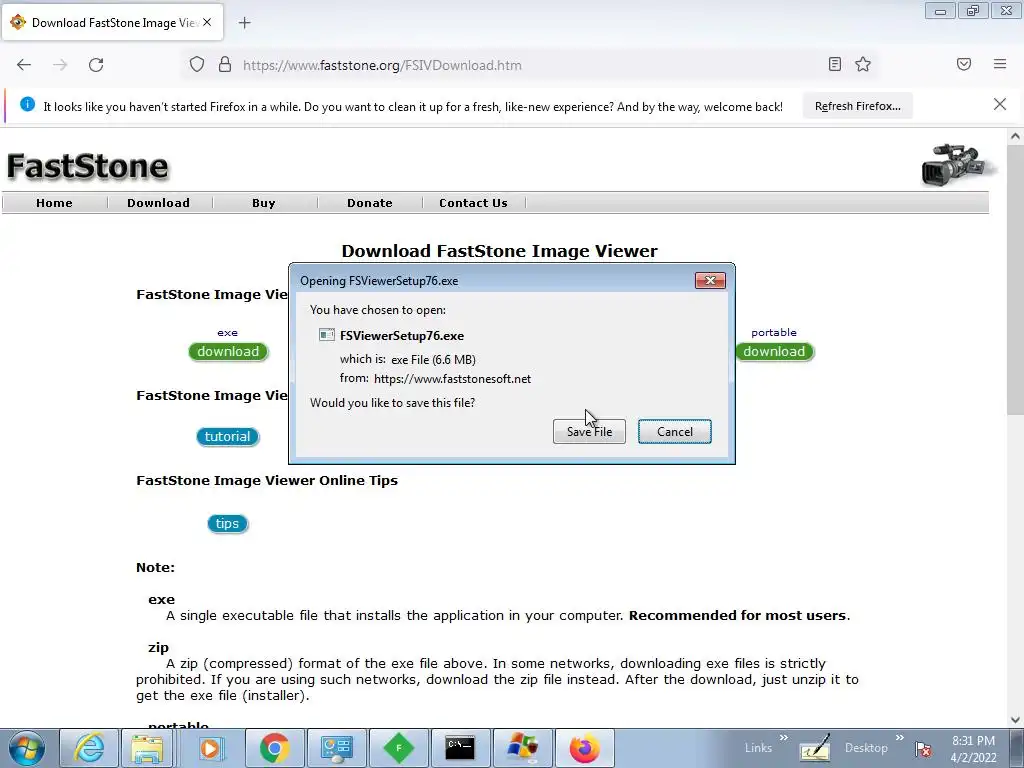1024x768 pixels.
Task: Open Command Prompt from taskbar
Action: click(460, 748)
